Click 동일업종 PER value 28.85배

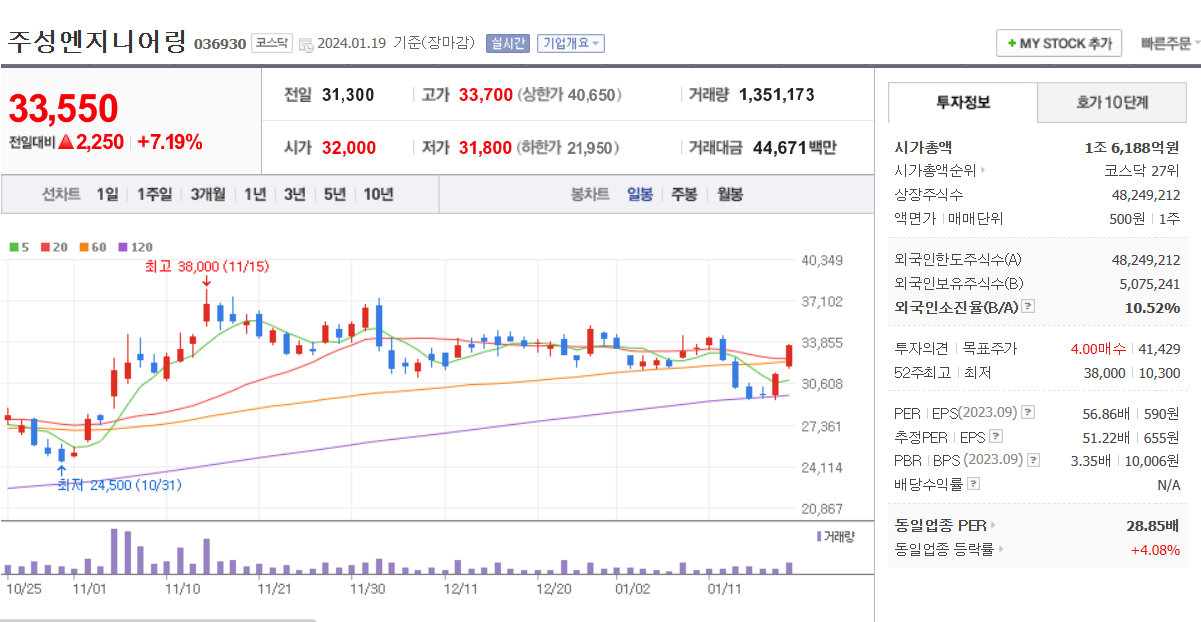(1152, 525)
